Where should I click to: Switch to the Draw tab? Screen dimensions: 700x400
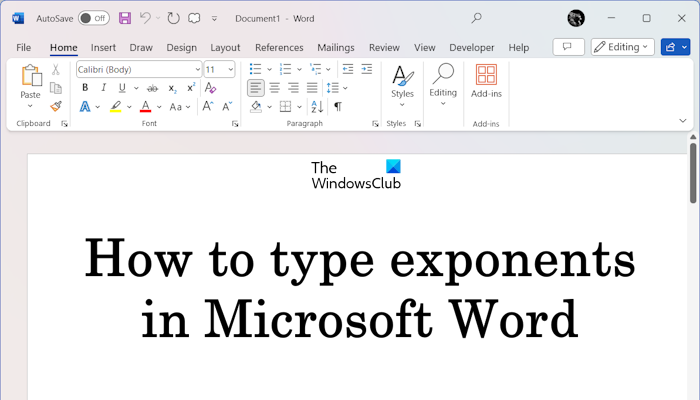tap(141, 47)
